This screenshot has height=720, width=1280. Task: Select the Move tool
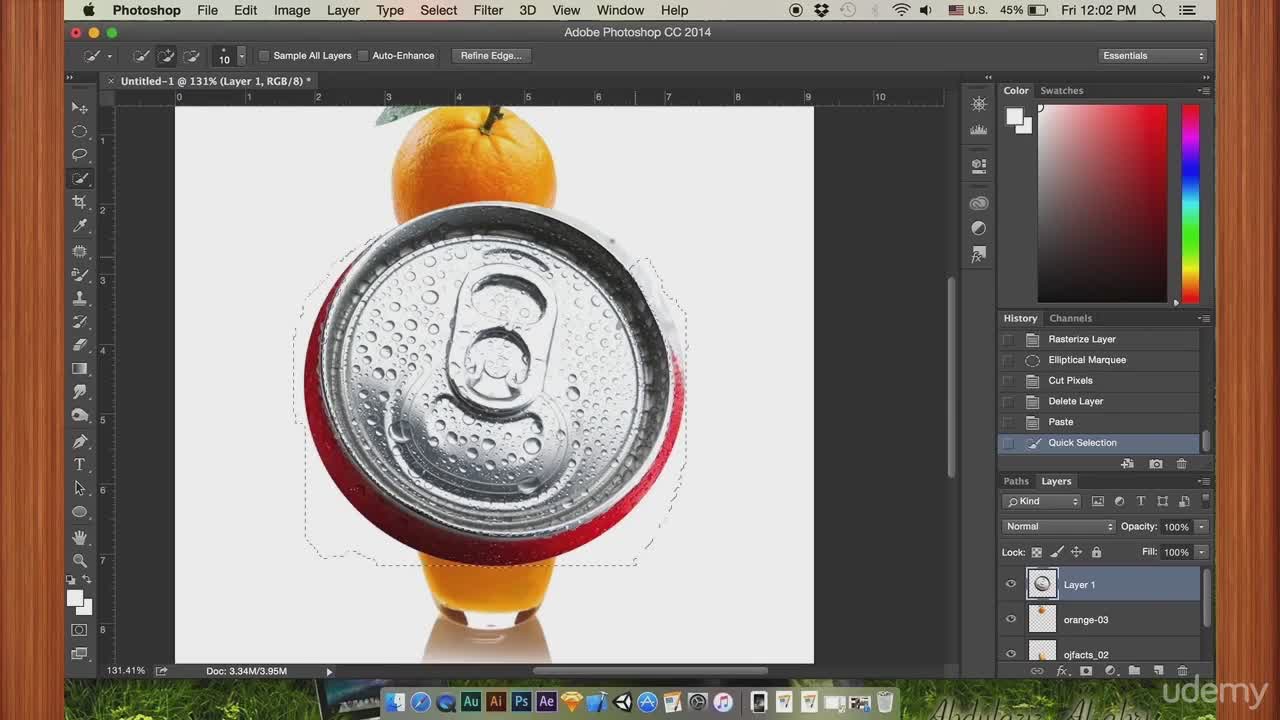[79, 108]
